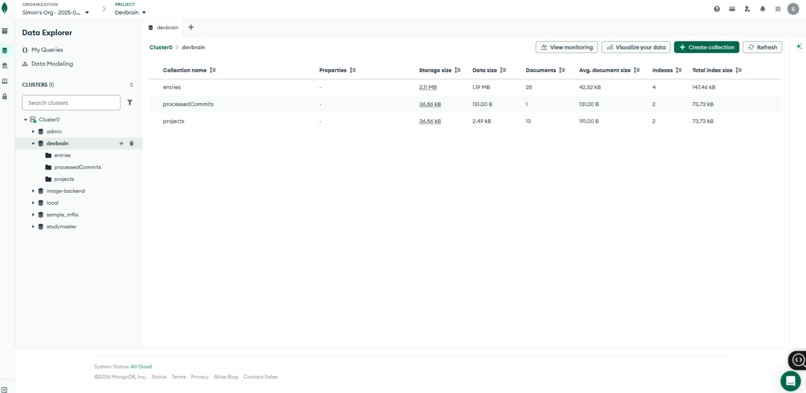Open the notifications bell icon
This screenshot has height=393, width=806.
click(762, 9)
